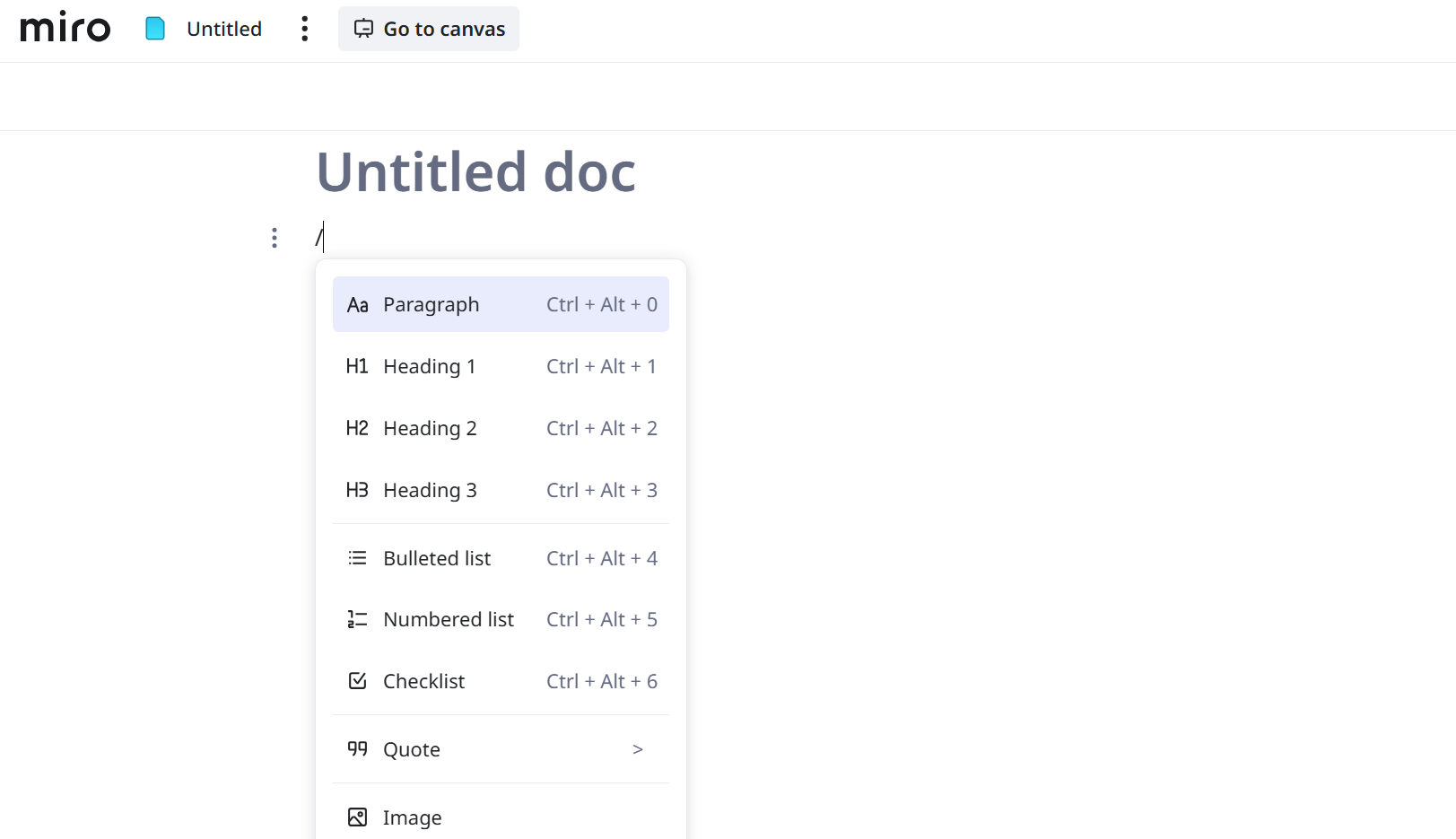1456x839 pixels.
Task: Click the Checklist checkbox icon
Action: coord(357,681)
